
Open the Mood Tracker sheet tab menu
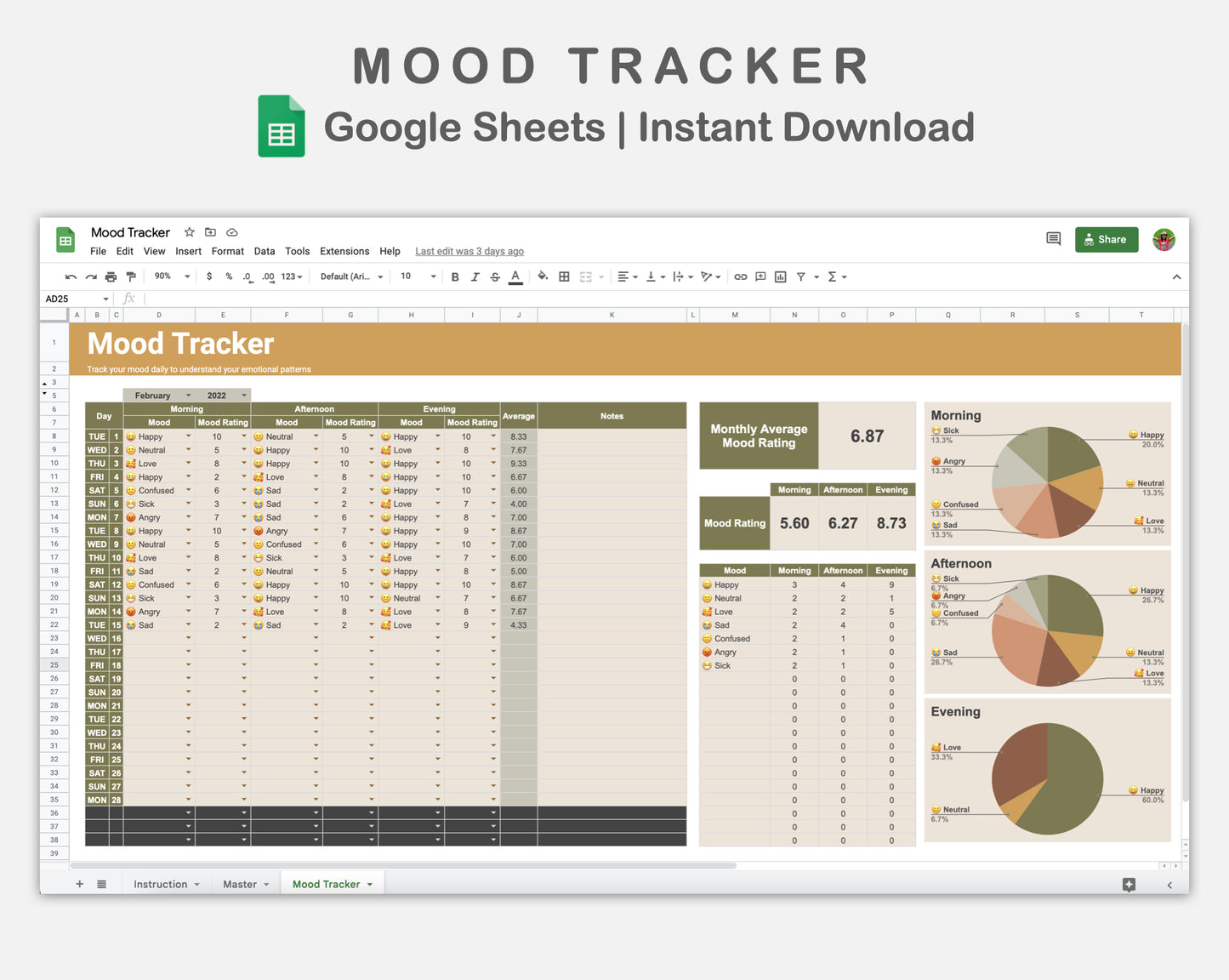[370, 884]
